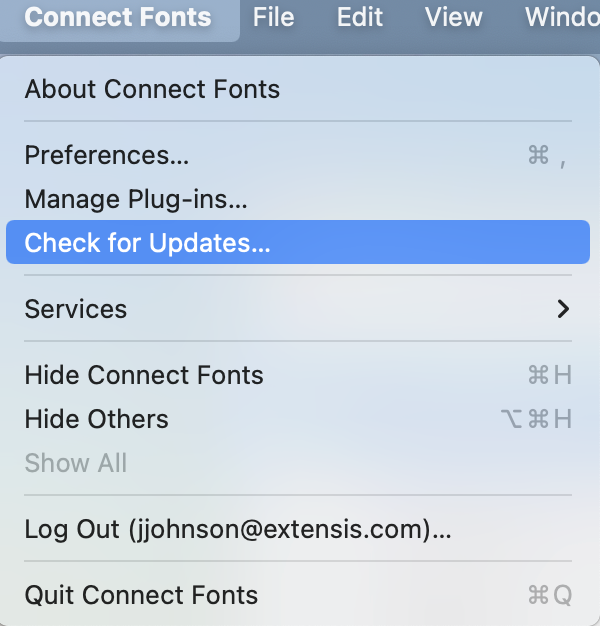Log out of the jjohnson@extensis.com account
The width and height of the screenshot is (600, 626).
[x=238, y=529]
